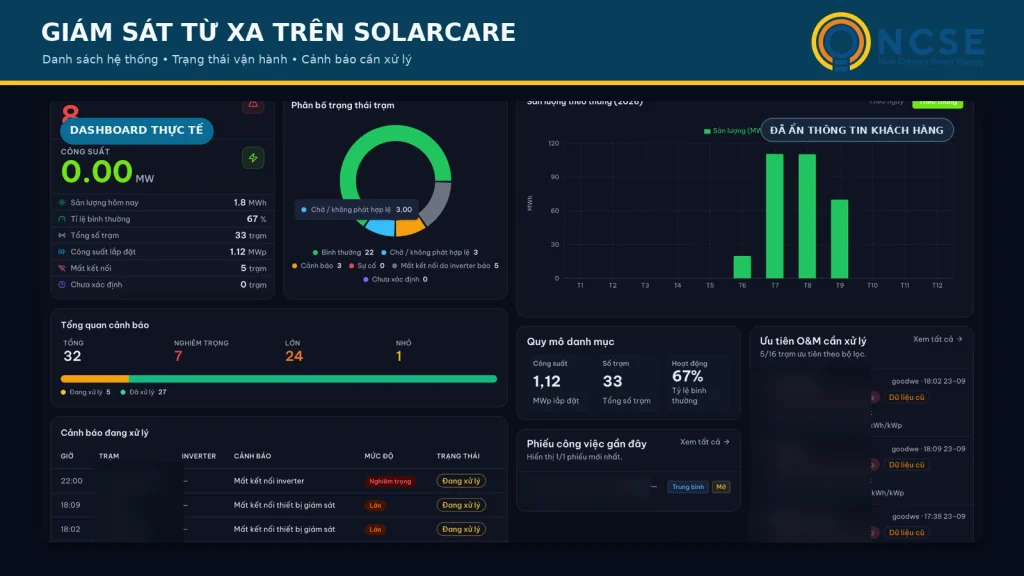Click the TỔNG alert count 32
The width and height of the screenshot is (1024, 576).
pos(72,356)
